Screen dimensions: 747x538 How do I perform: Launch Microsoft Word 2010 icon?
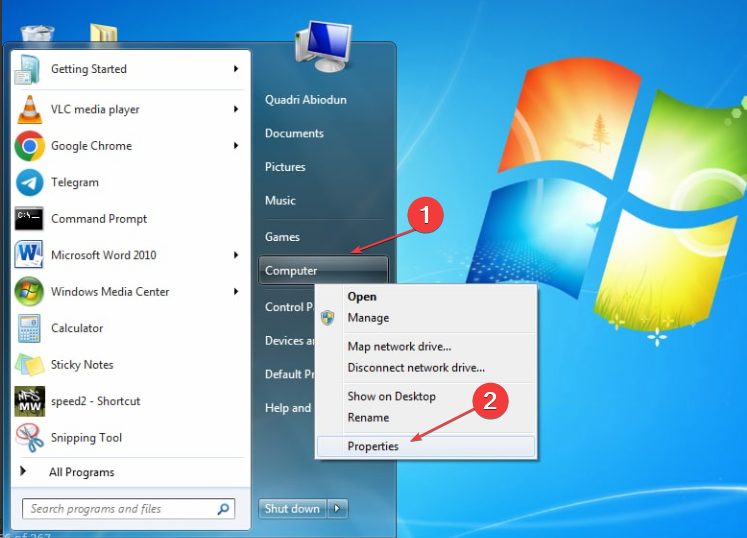pyautogui.click(x=29, y=255)
